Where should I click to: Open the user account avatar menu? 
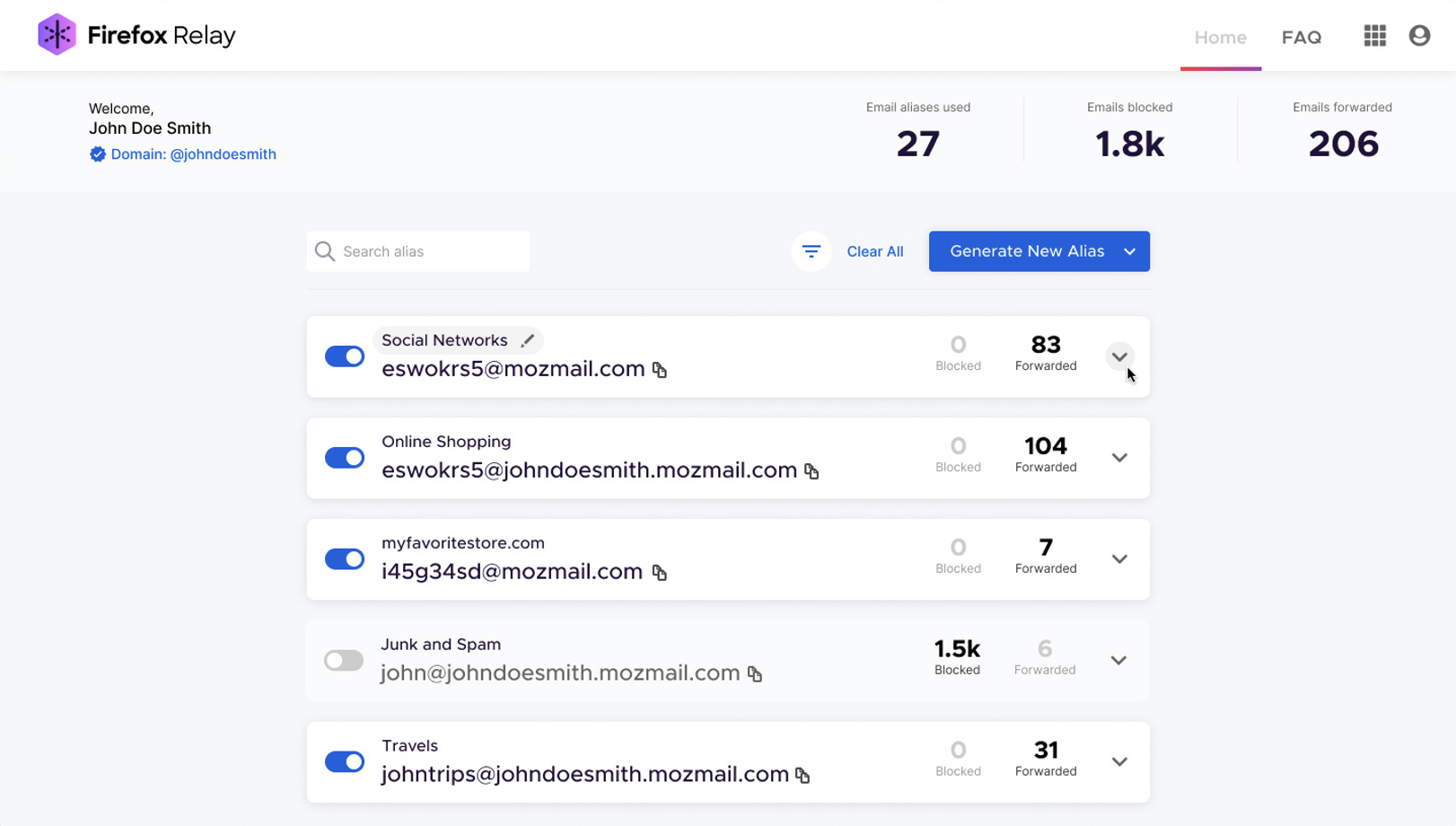coord(1419,36)
